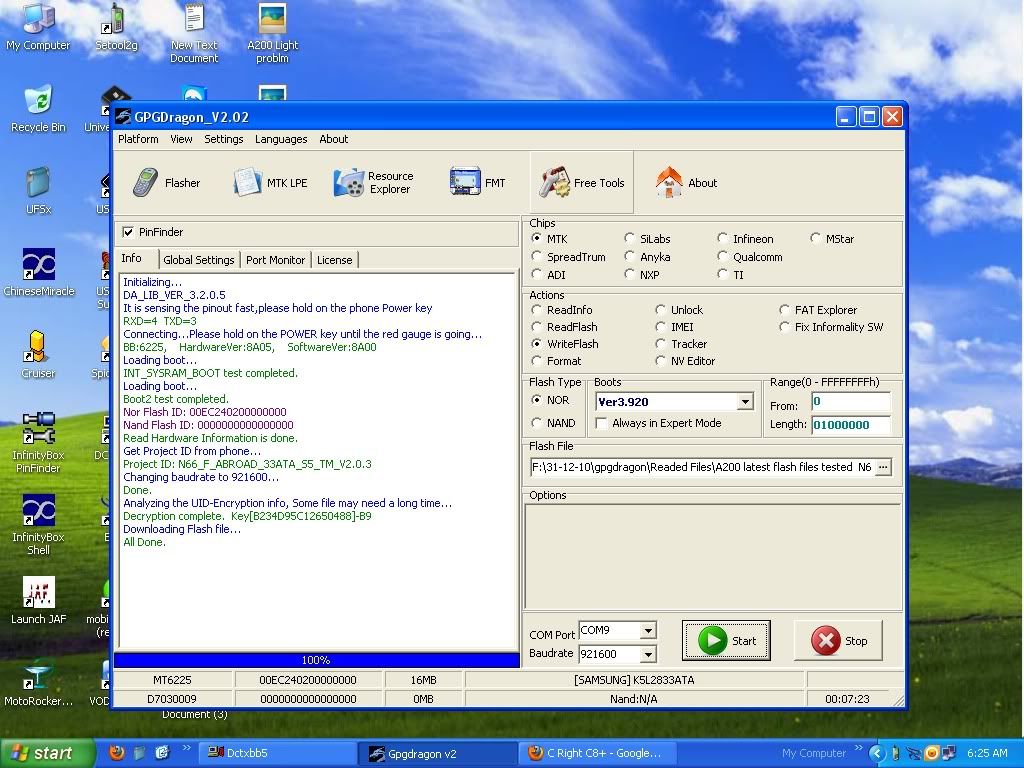
Task: Open the MTK LPE tool
Action: click(270, 183)
